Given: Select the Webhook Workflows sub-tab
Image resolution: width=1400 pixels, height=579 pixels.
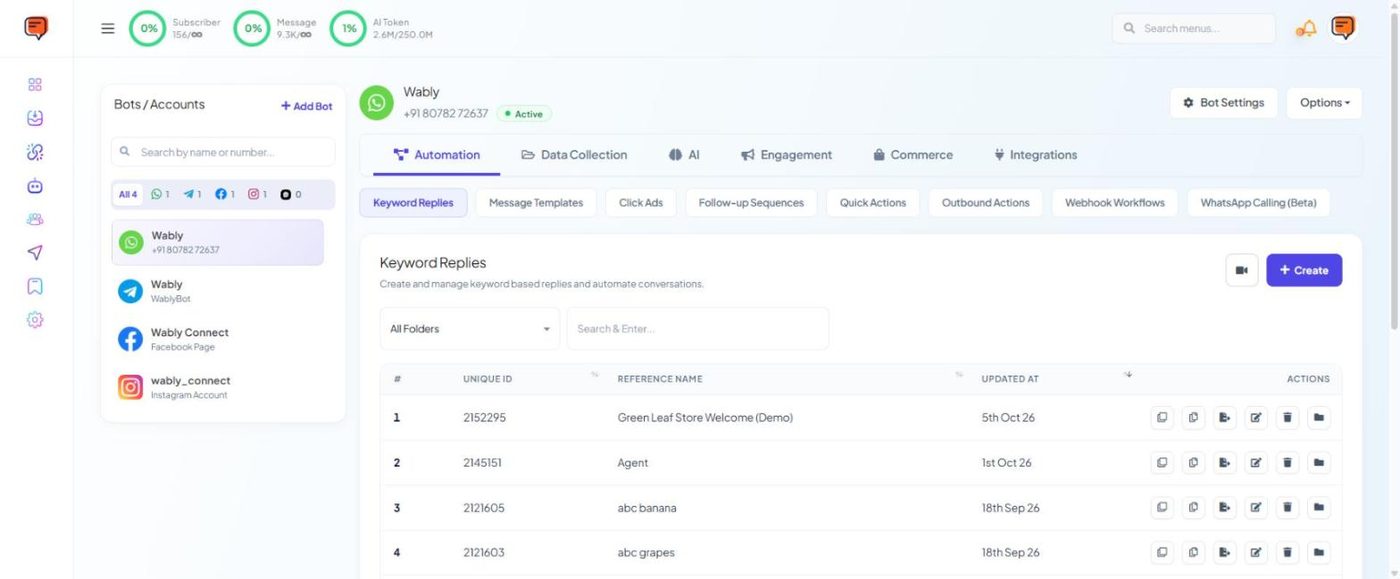Looking at the screenshot, I should point(1115,203).
